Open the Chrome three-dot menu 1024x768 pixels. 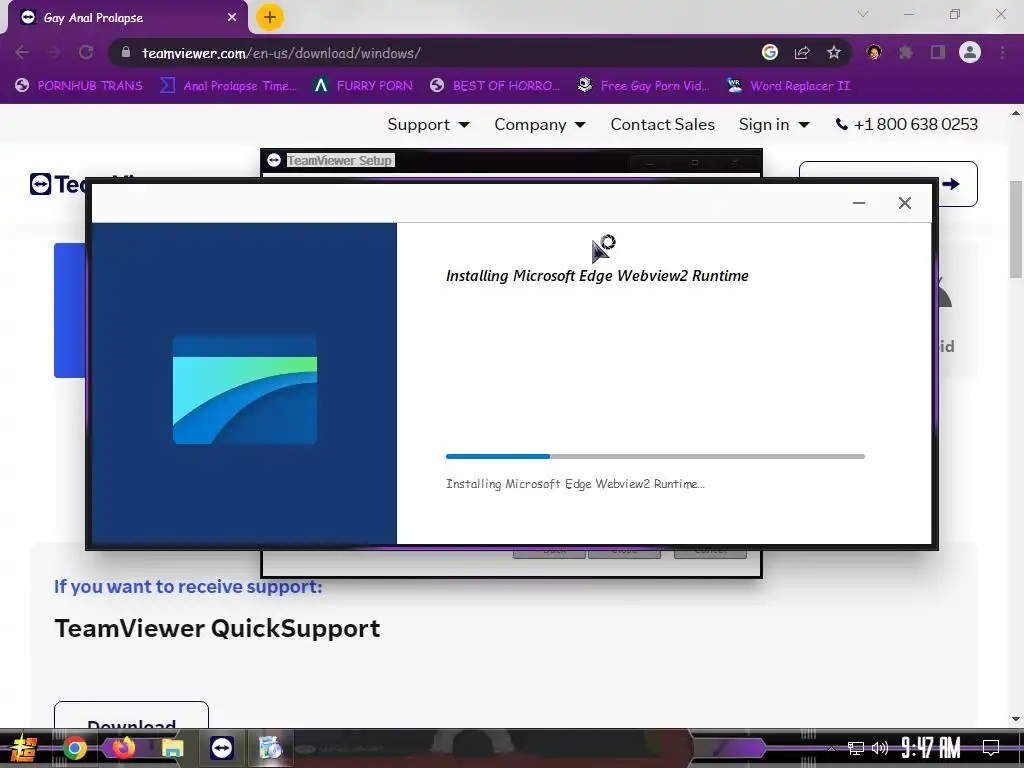pyautogui.click(x=1002, y=52)
